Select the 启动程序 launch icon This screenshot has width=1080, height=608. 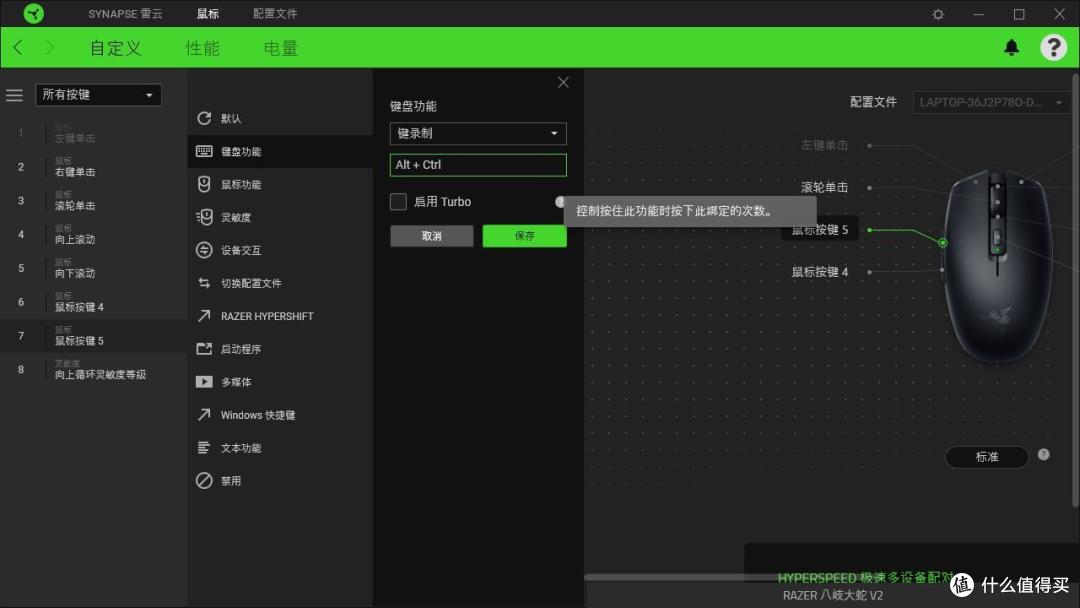coord(204,349)
